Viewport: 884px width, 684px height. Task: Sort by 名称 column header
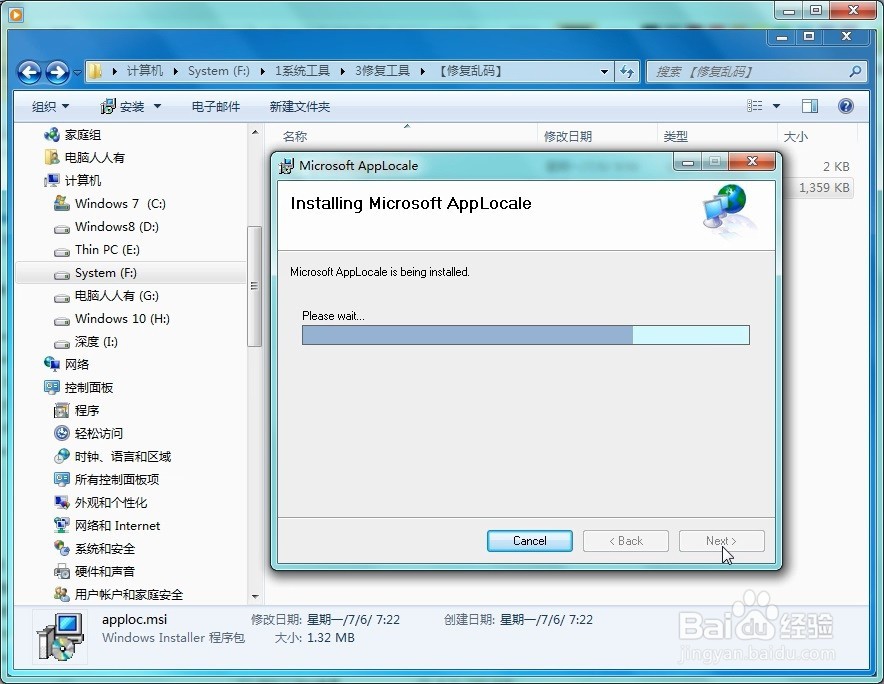[x=401, y=136]
